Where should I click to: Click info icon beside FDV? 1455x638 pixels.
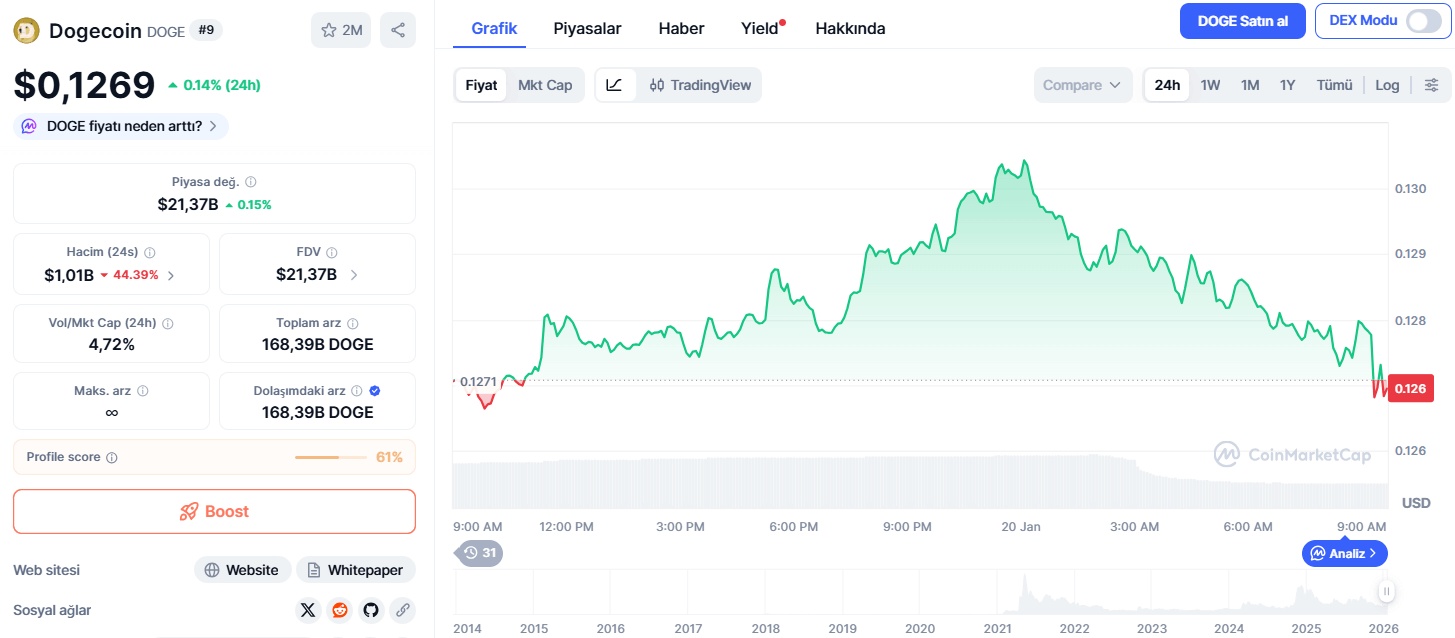coord(332,252)
